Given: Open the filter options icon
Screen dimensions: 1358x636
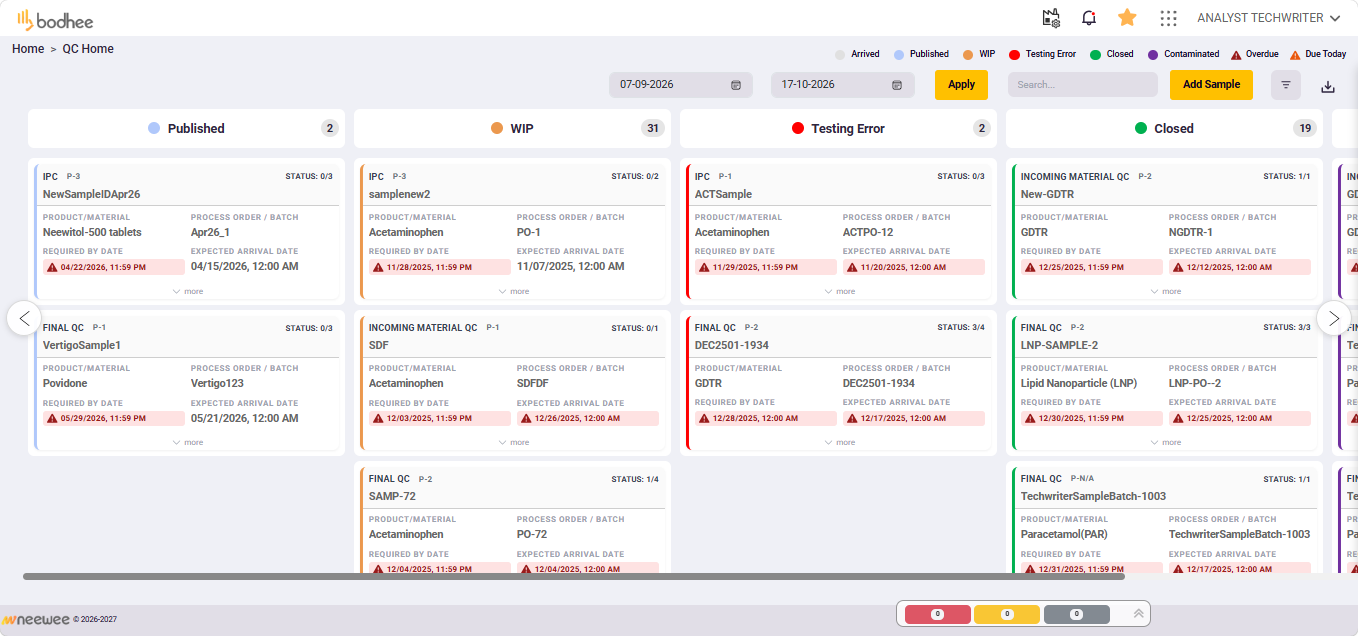Looking at the screenshot, I should [x=1286, y=85].
